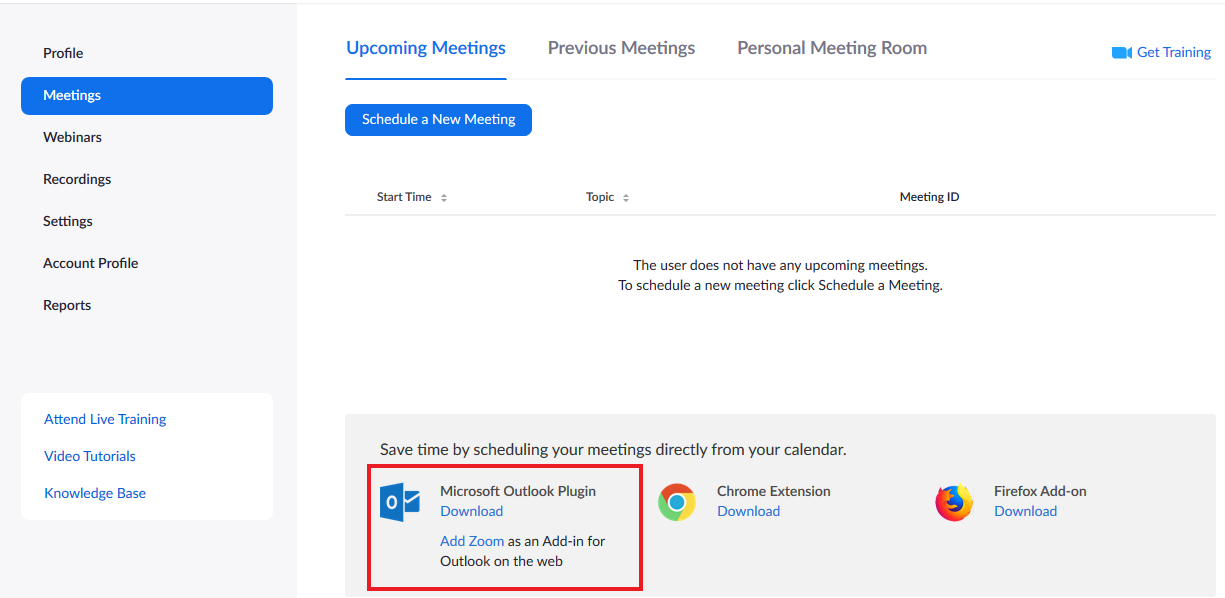The height and width of the screenshot is (598, 1225).
Task: Select Meetings in the sidebar
Action: click(147, 96)
